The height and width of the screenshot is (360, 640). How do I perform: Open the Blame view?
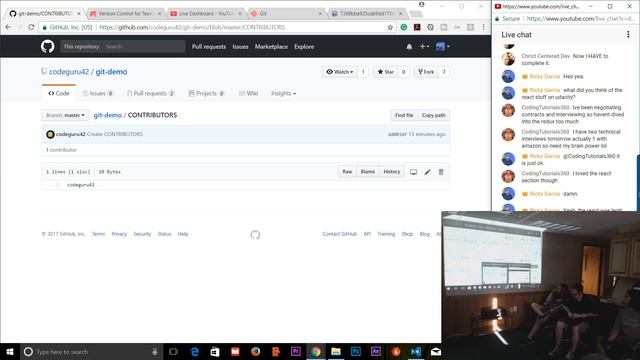(x=367, y=172)
